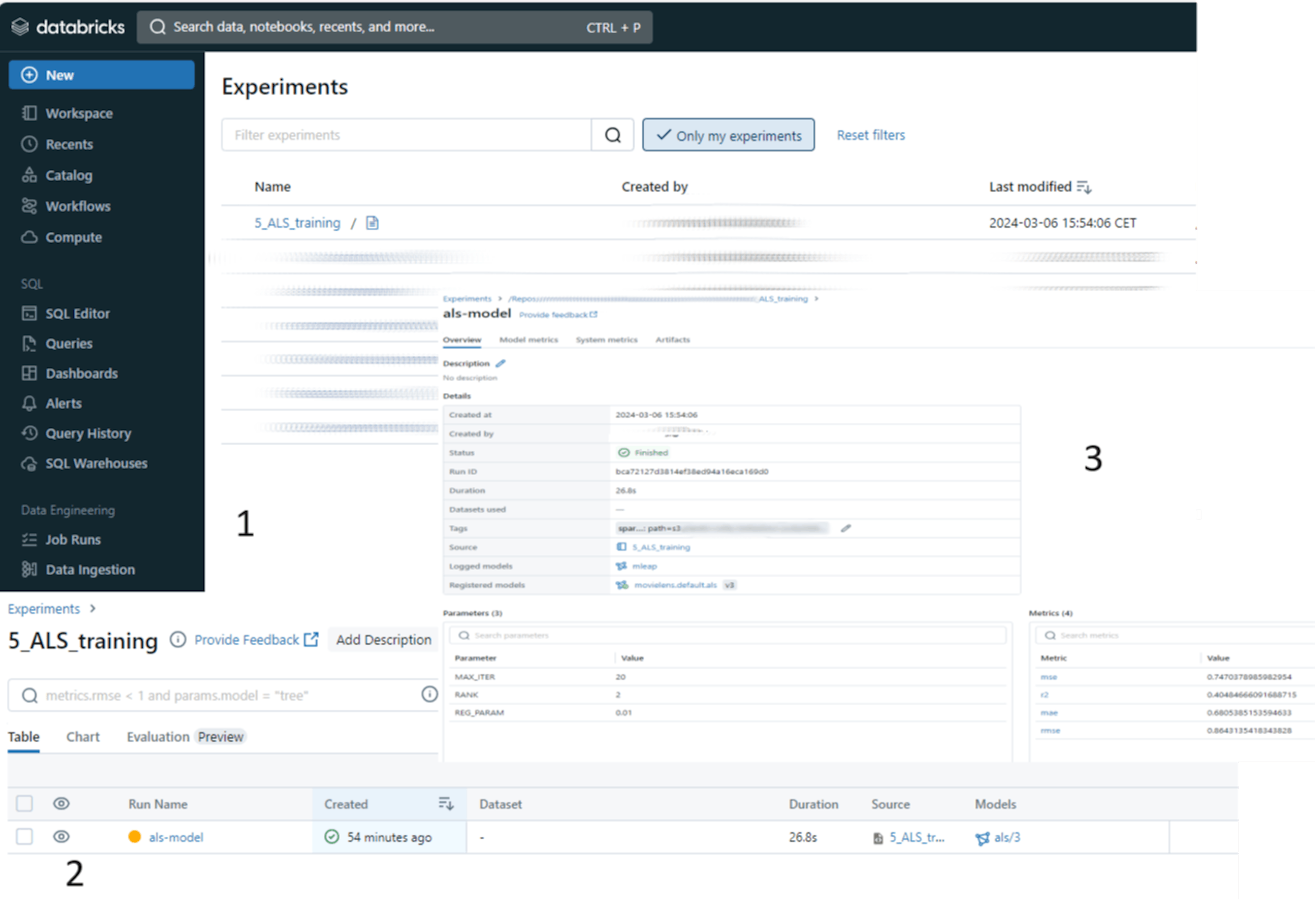Check the als-model run checkbox
The height and width of the screenshot is (901, 1316).
24,837
